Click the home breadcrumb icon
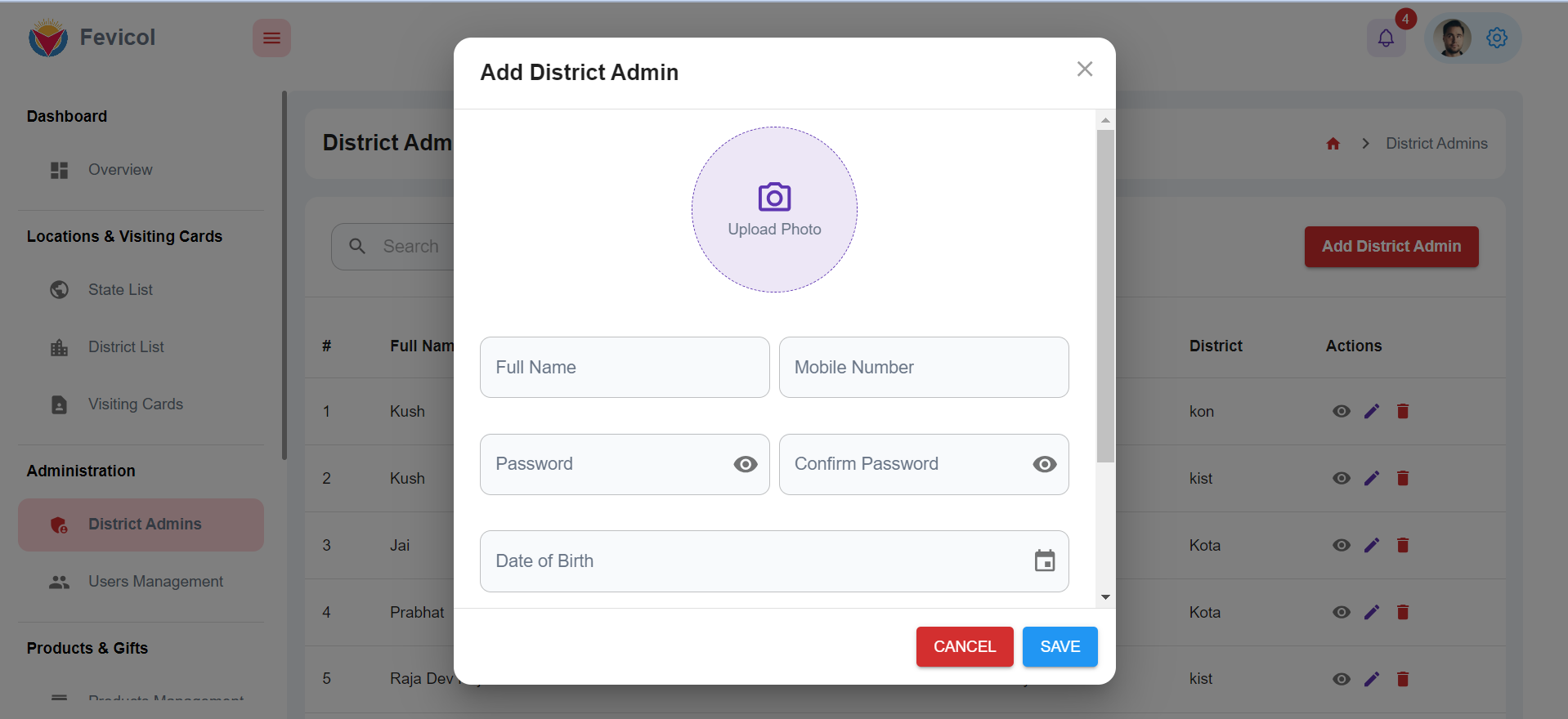Viewport: 1568px width, 719px height. (x=1333, y=144)
